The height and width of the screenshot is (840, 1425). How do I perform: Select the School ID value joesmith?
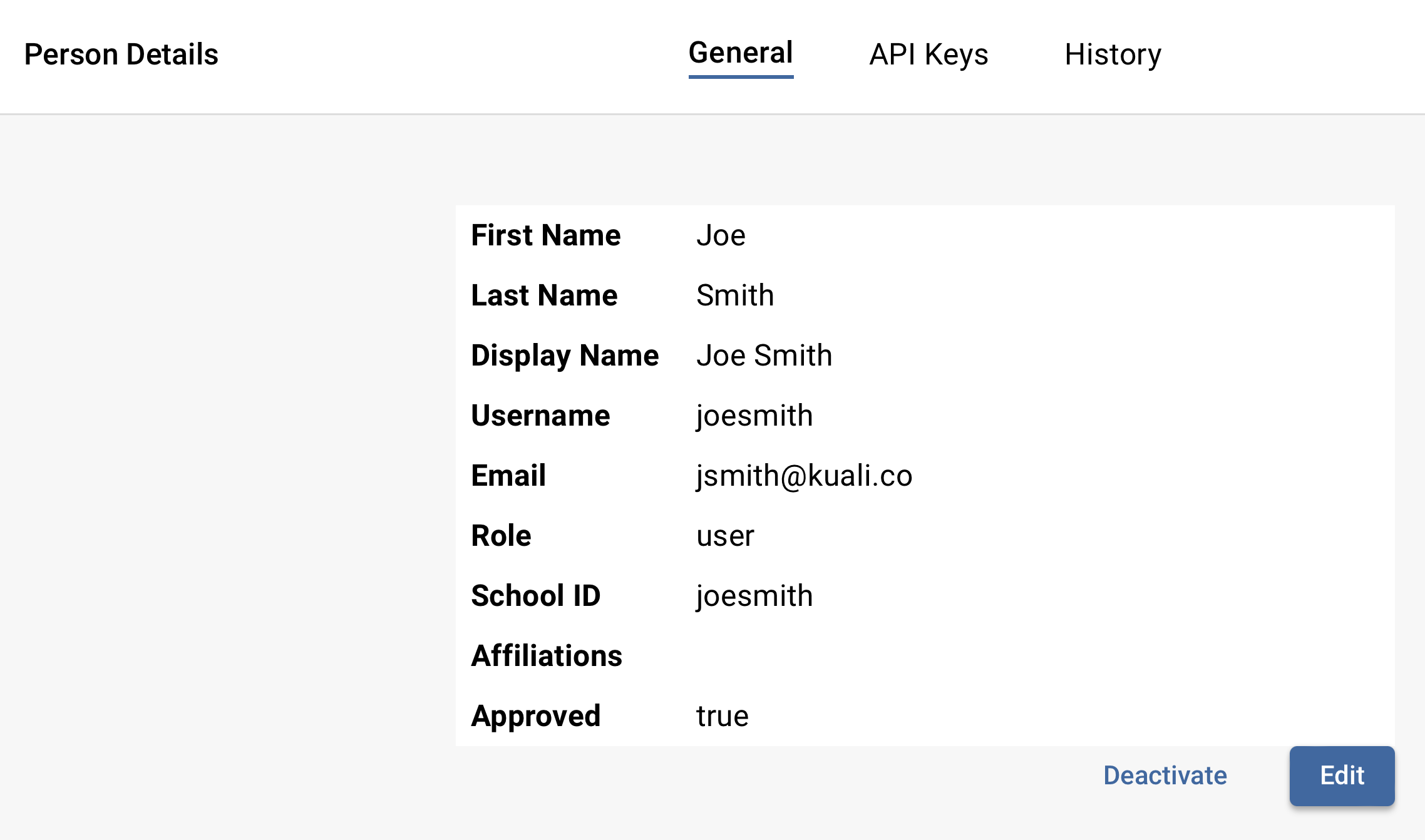tap(754, 595)
